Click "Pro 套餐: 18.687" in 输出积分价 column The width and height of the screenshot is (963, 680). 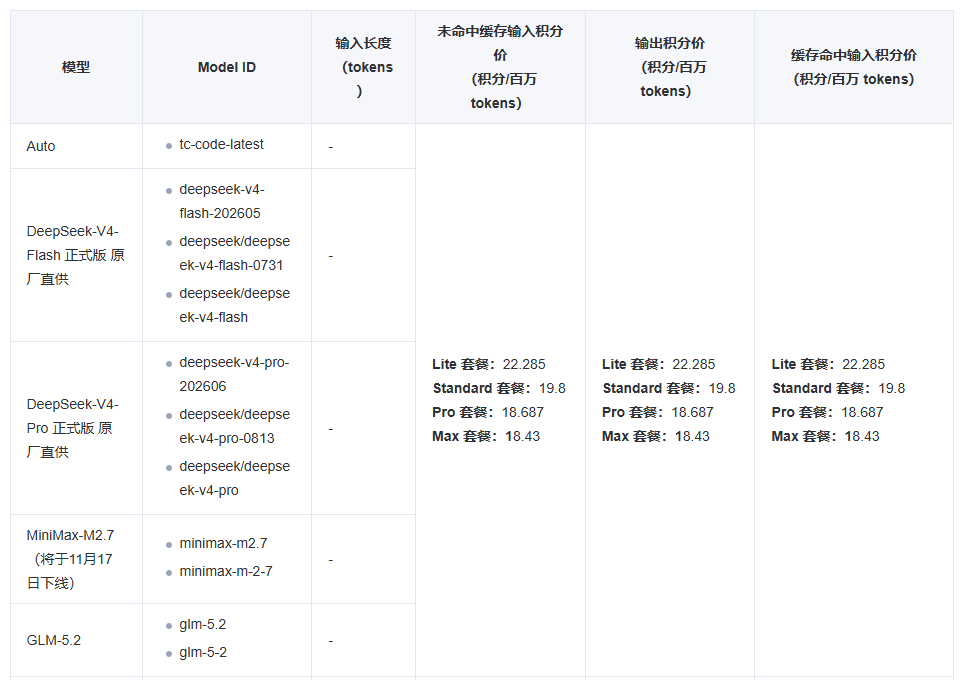coord(658,412)
